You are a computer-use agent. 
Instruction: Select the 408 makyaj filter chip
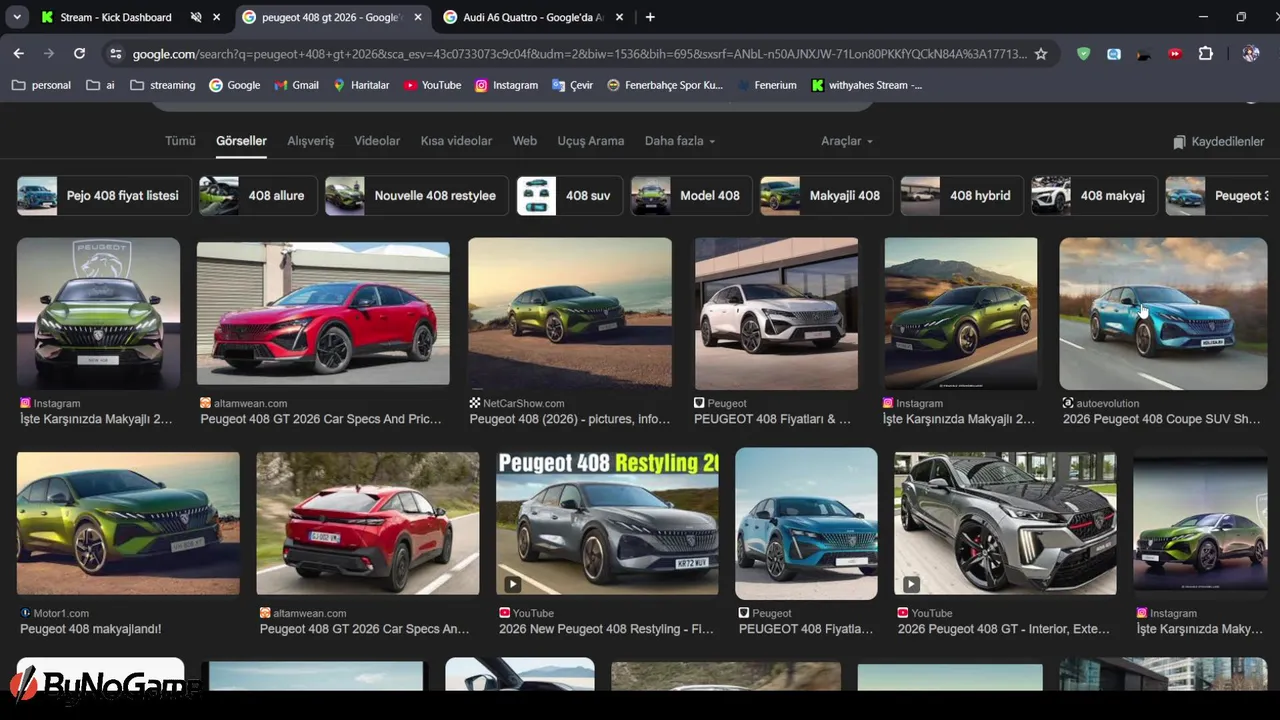tap(1094, 196)
